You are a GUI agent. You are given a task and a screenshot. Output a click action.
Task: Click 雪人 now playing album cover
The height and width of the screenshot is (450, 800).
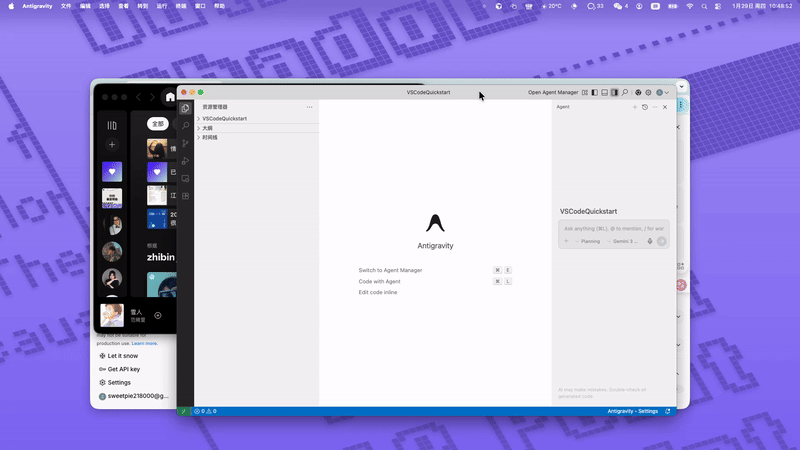click(112, 315)
